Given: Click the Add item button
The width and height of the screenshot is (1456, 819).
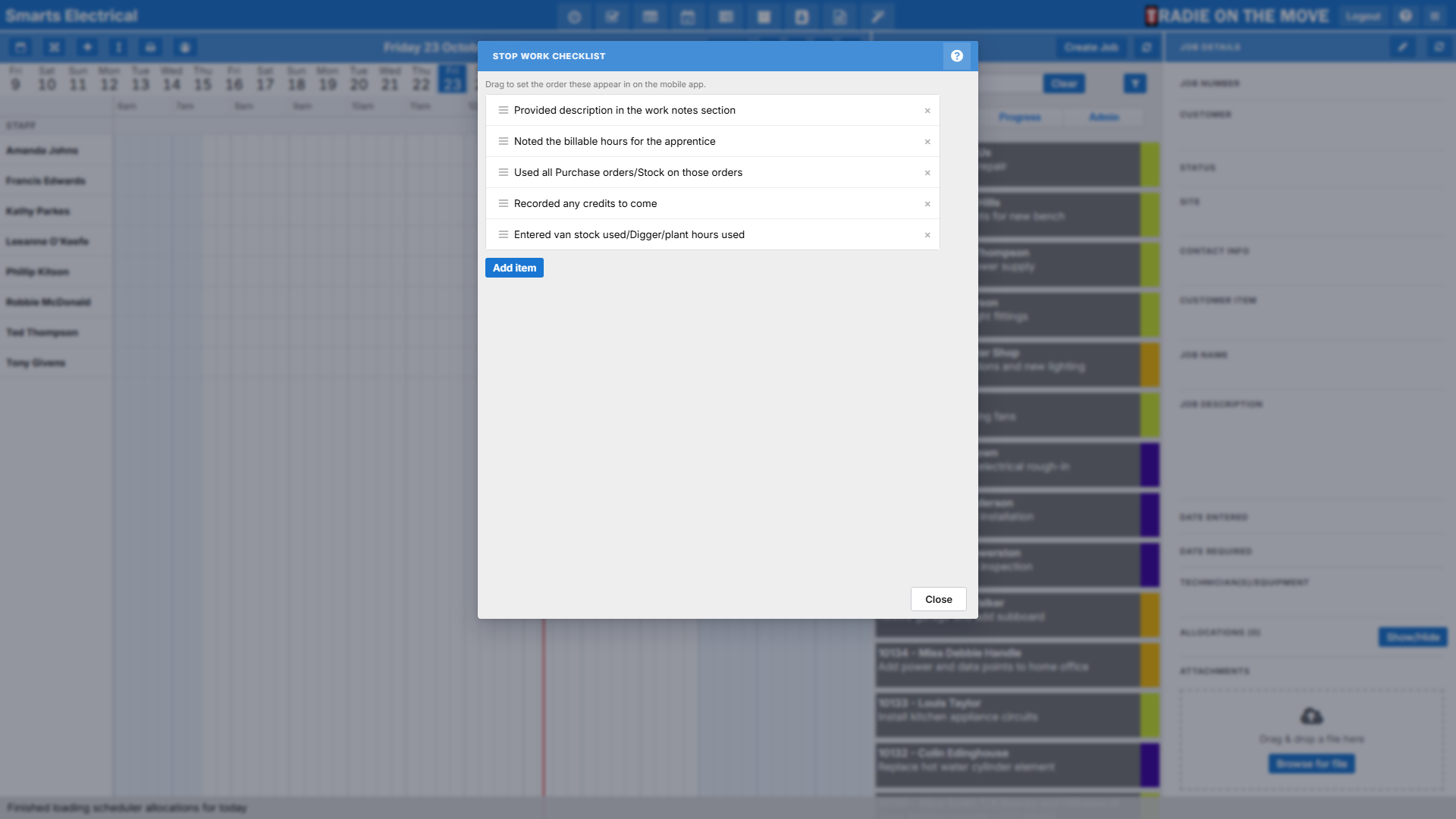Looking at the screenshot, I should point(514,268).
